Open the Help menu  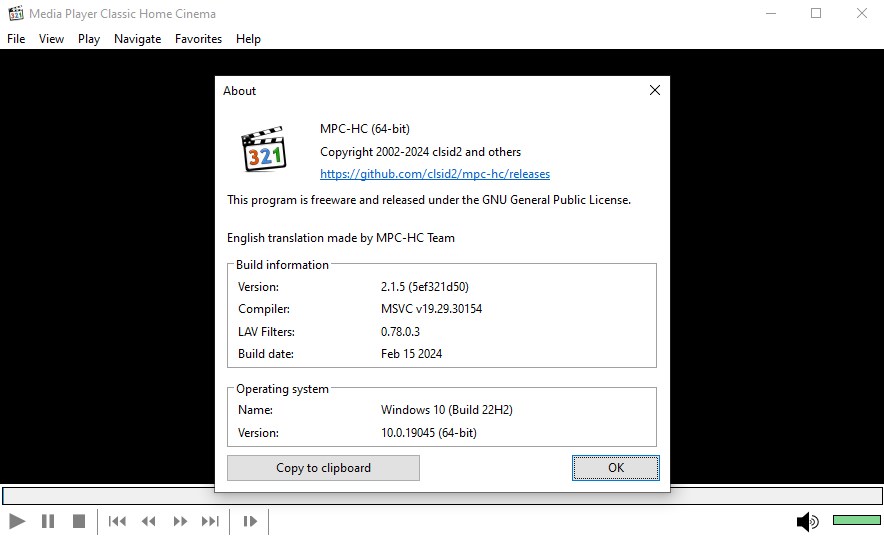248,39
